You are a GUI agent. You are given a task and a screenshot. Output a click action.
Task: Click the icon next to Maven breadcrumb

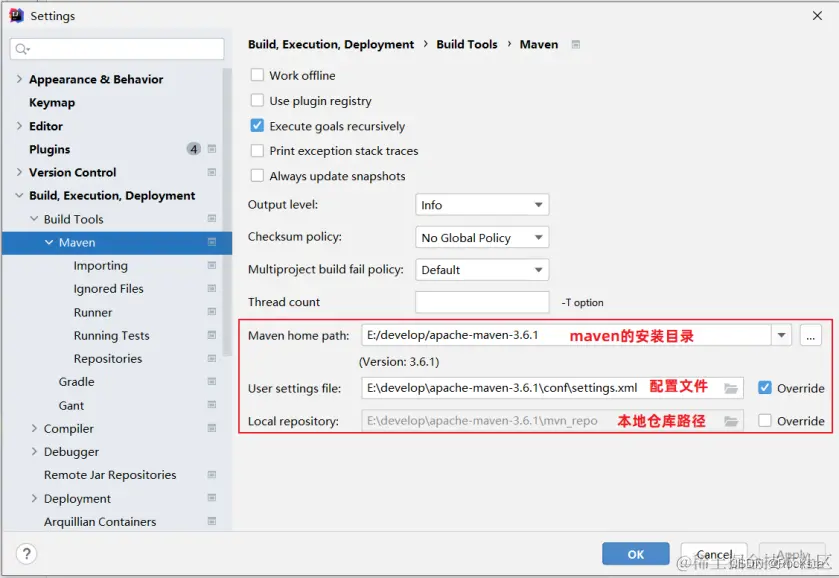tap(576, 44)
